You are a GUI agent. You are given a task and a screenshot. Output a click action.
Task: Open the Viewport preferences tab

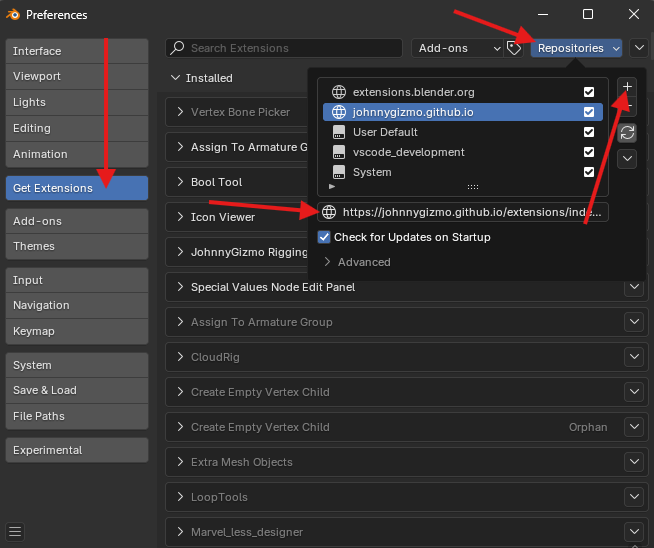coord(77,76)
